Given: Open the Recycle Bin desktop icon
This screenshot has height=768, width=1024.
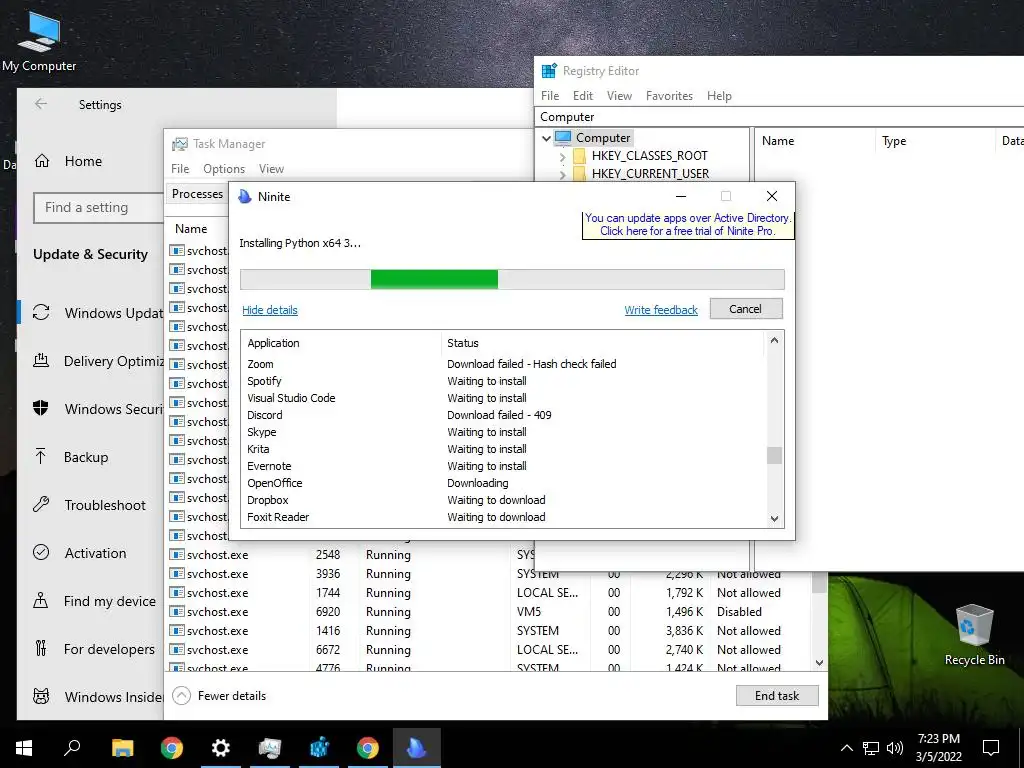Looking at the screenshot, I should coord(974,635).
